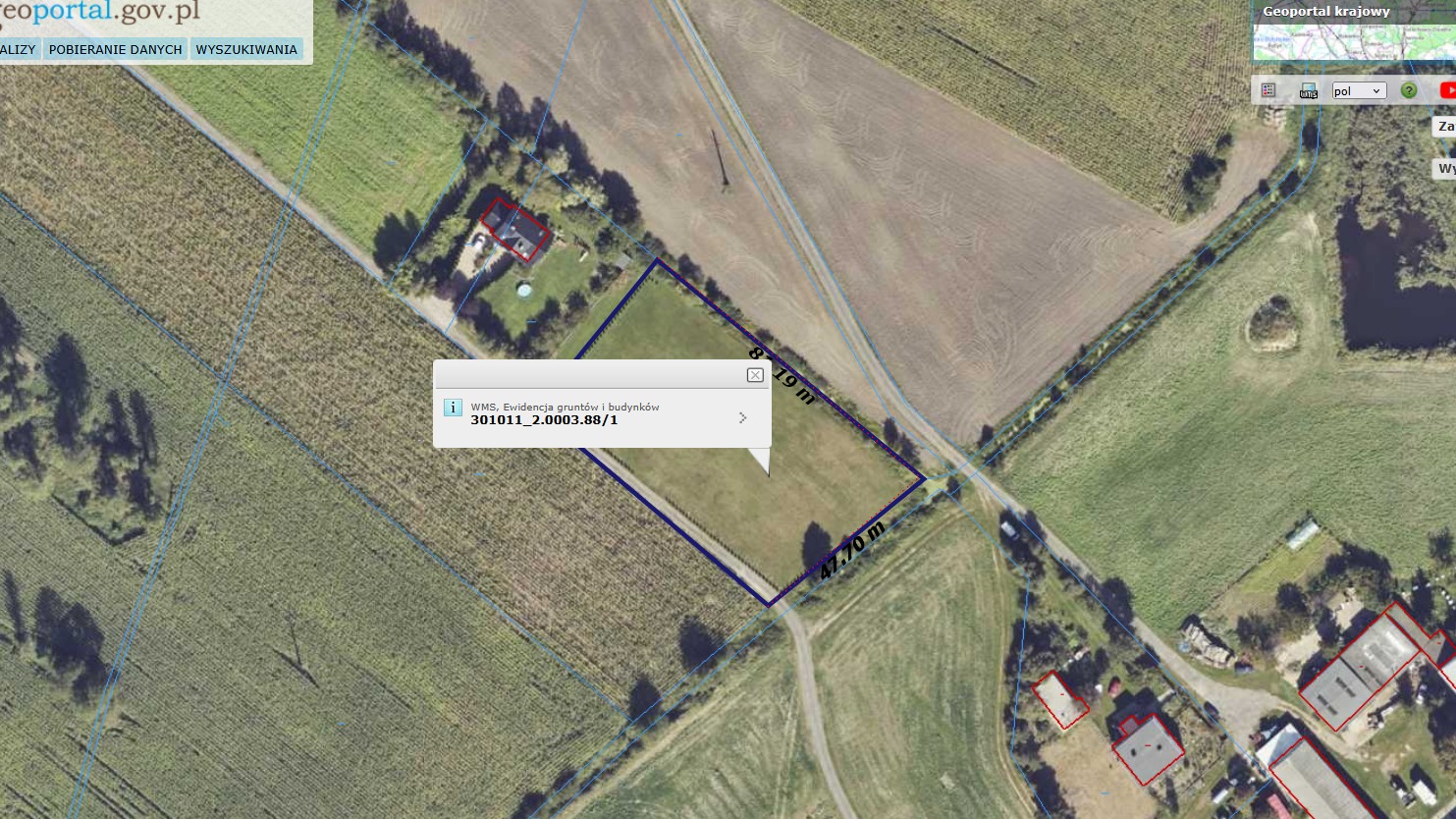Click the 47.70 m measurement label
Image resolution: width=1456 pixels, height=819 pixels.
click(x=852, y=550)
